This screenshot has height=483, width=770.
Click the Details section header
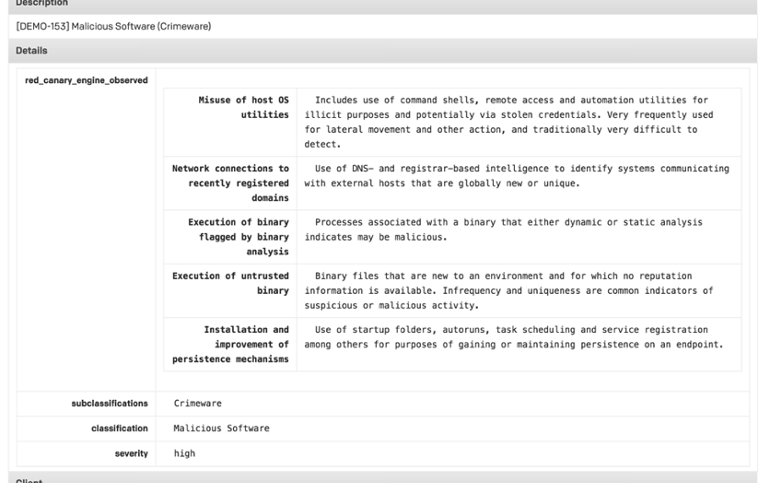(x=31, y=50)
